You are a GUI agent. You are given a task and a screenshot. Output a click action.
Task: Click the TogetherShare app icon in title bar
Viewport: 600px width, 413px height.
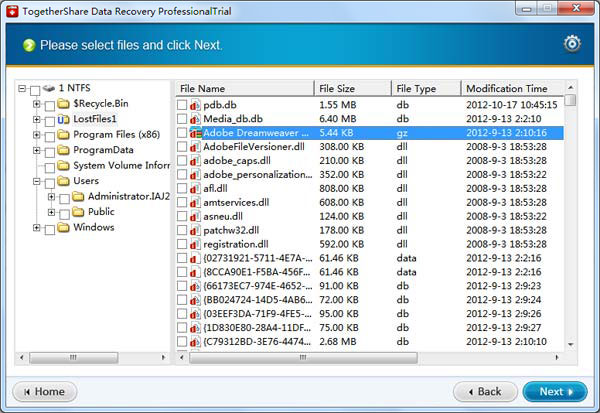click(x=12, y=11)
